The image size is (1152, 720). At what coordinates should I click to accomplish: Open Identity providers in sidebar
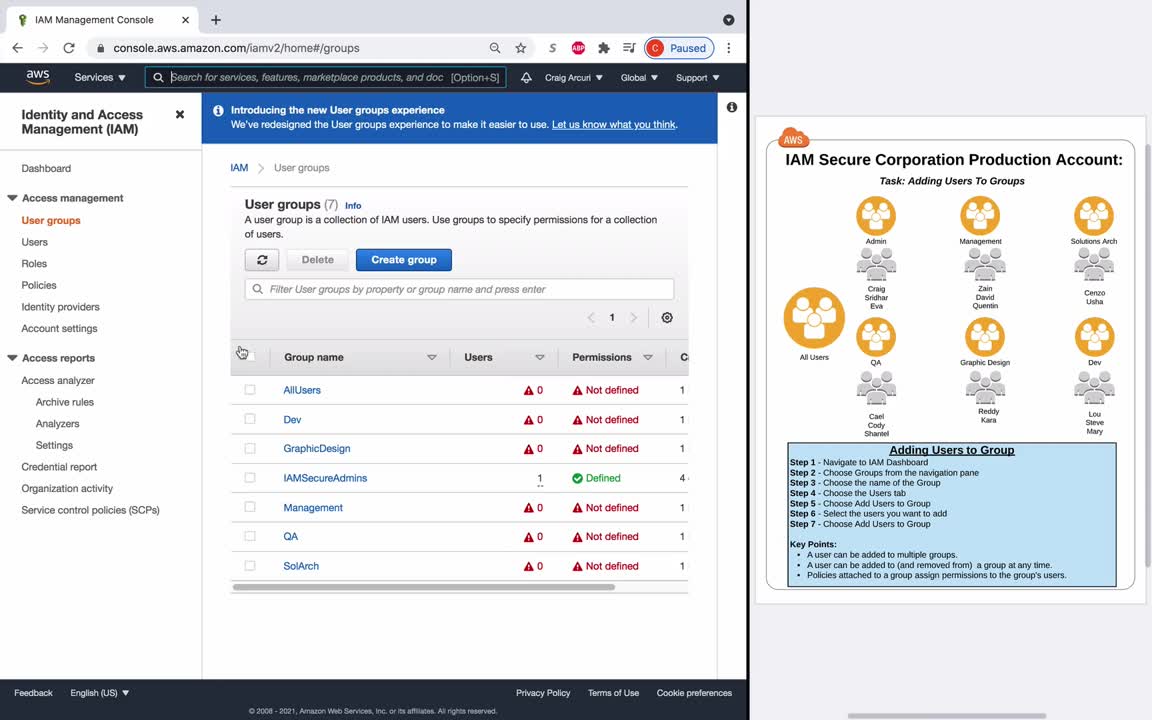tap(60, 306)
